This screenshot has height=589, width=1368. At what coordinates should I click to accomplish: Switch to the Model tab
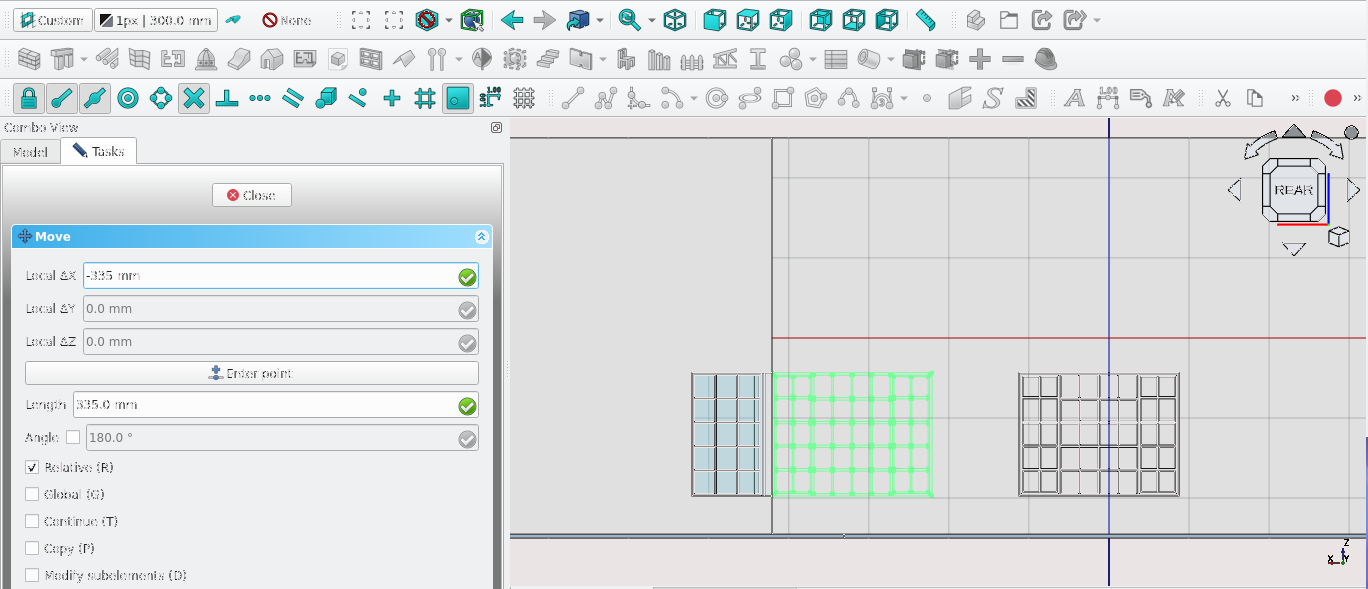[30, 152]
